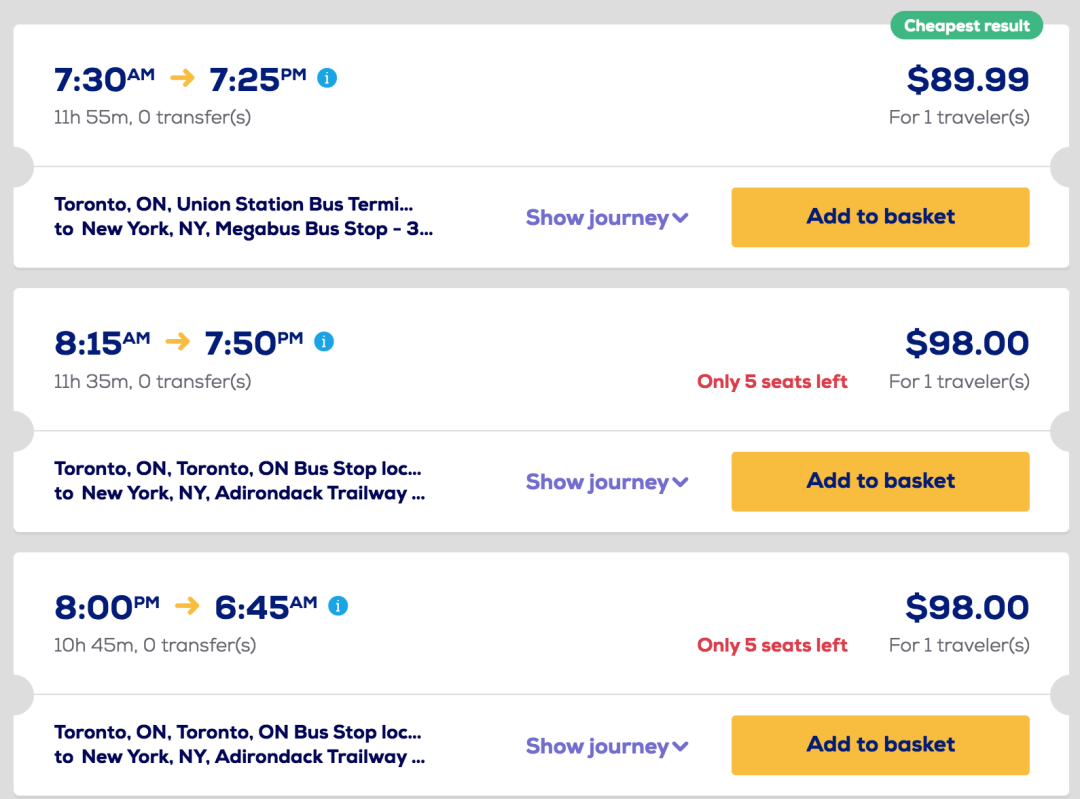Screen dimensions: 1080x799
Task: Click arrow icon between 8:00PM and 6:45AM
Action: click(x=187, y=605)
